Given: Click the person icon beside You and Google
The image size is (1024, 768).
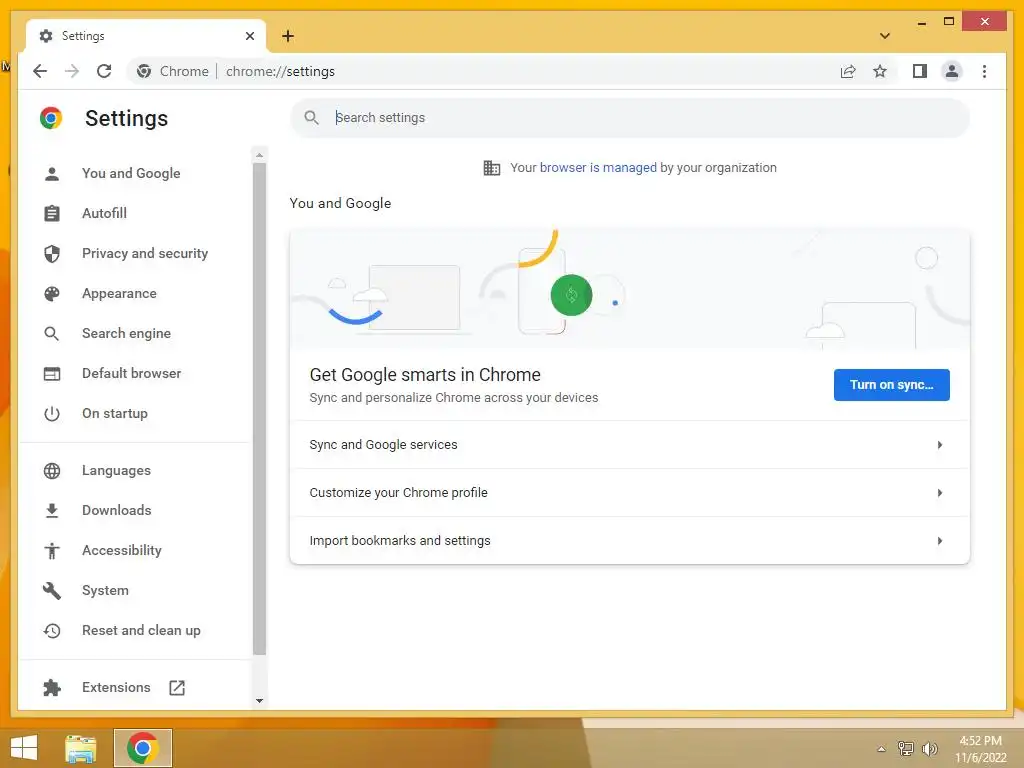Looking at the screenshot, I should pos(52,174).
